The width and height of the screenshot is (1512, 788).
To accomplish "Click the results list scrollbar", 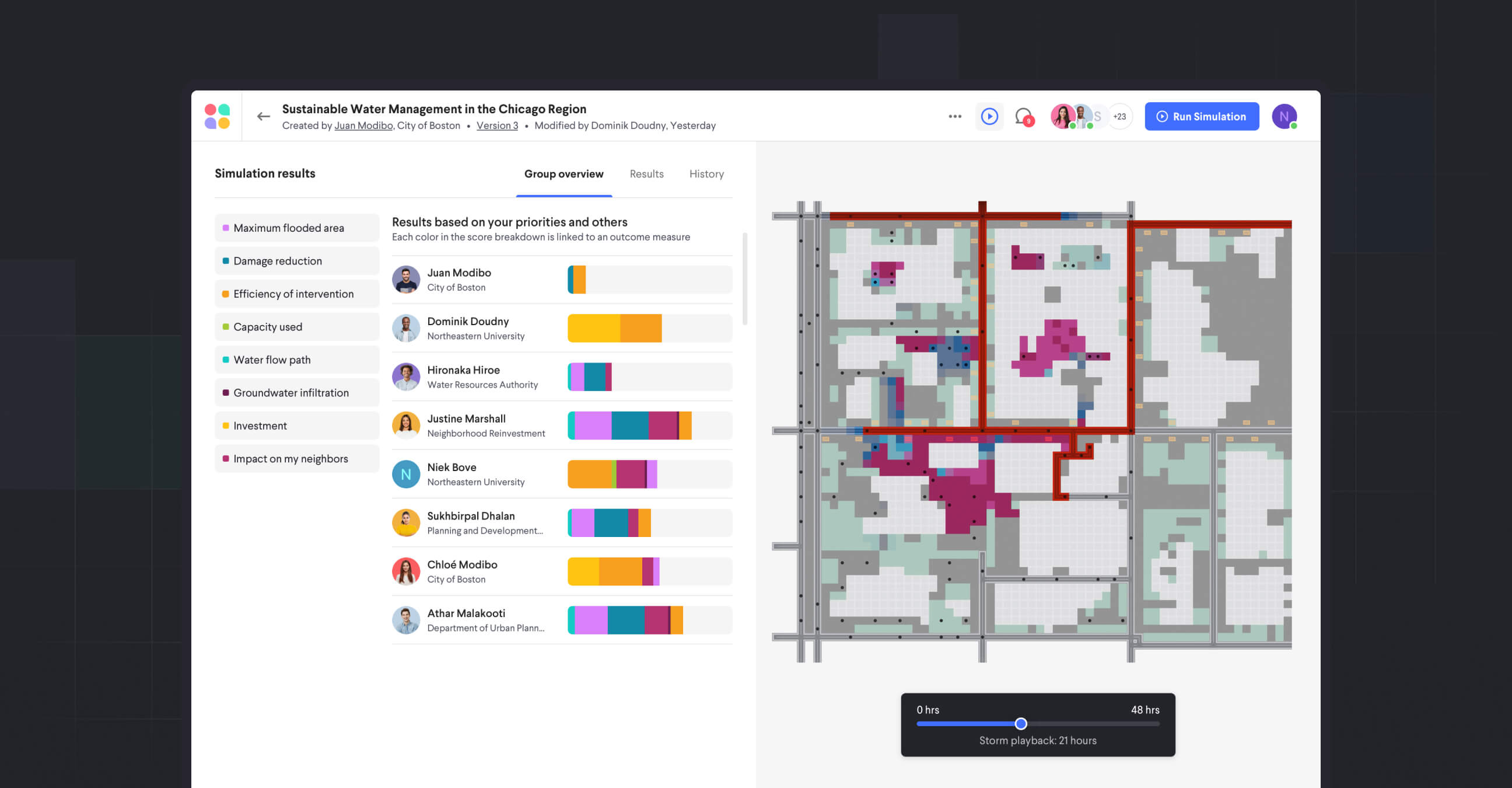I will [x=744, y=279].
